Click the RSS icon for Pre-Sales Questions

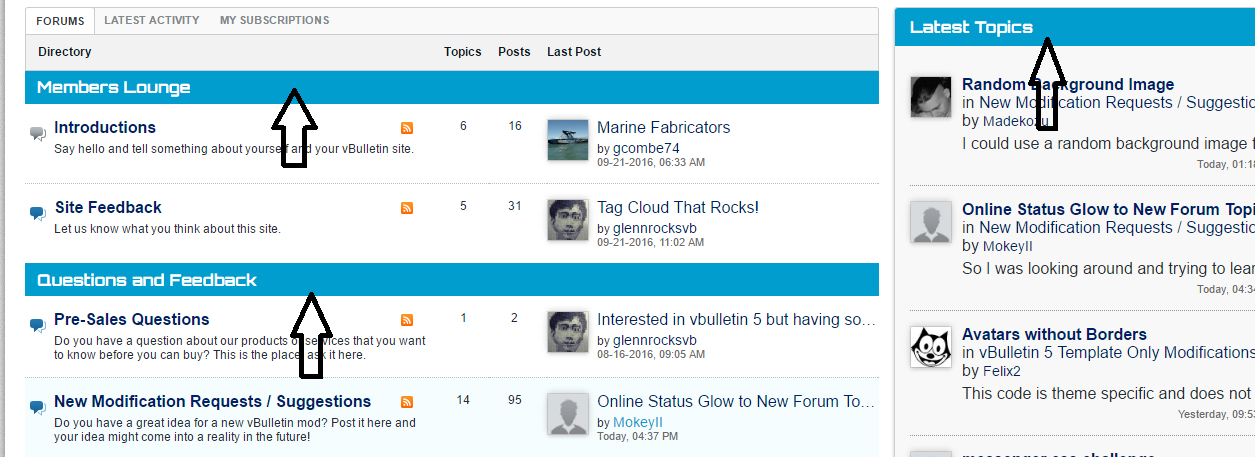click(x=407, y=319)
